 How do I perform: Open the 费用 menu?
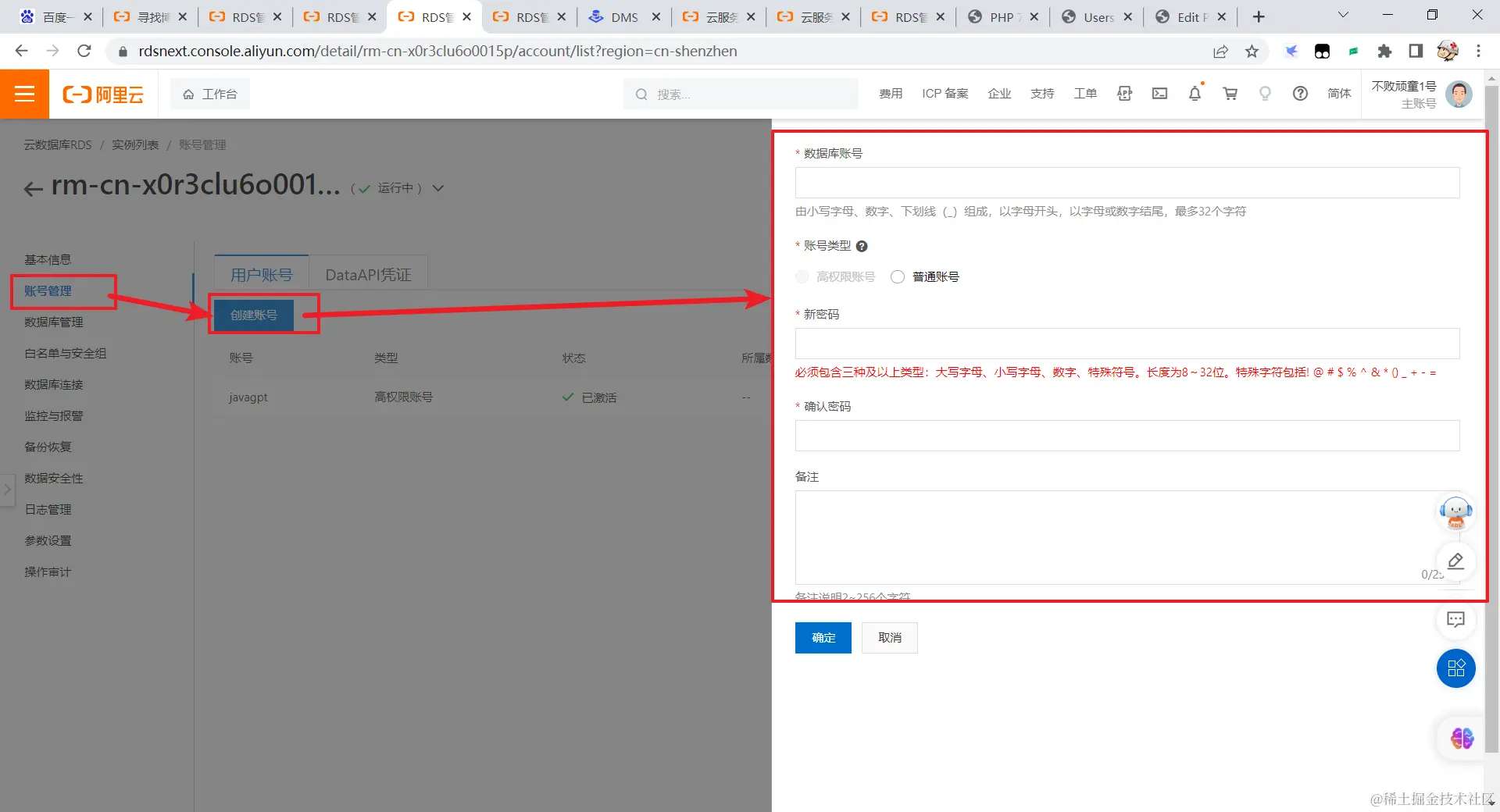(891, 94)
